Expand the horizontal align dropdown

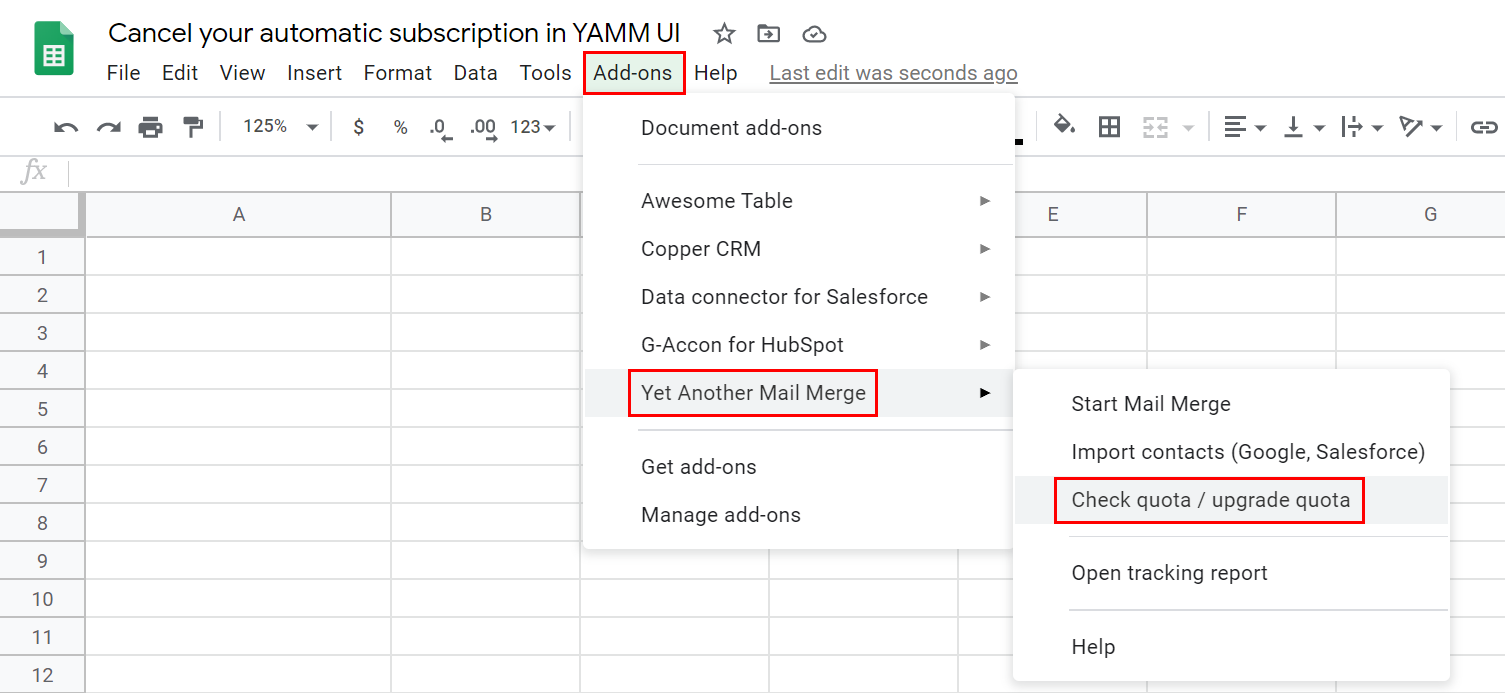click(x=1245, y=127)
